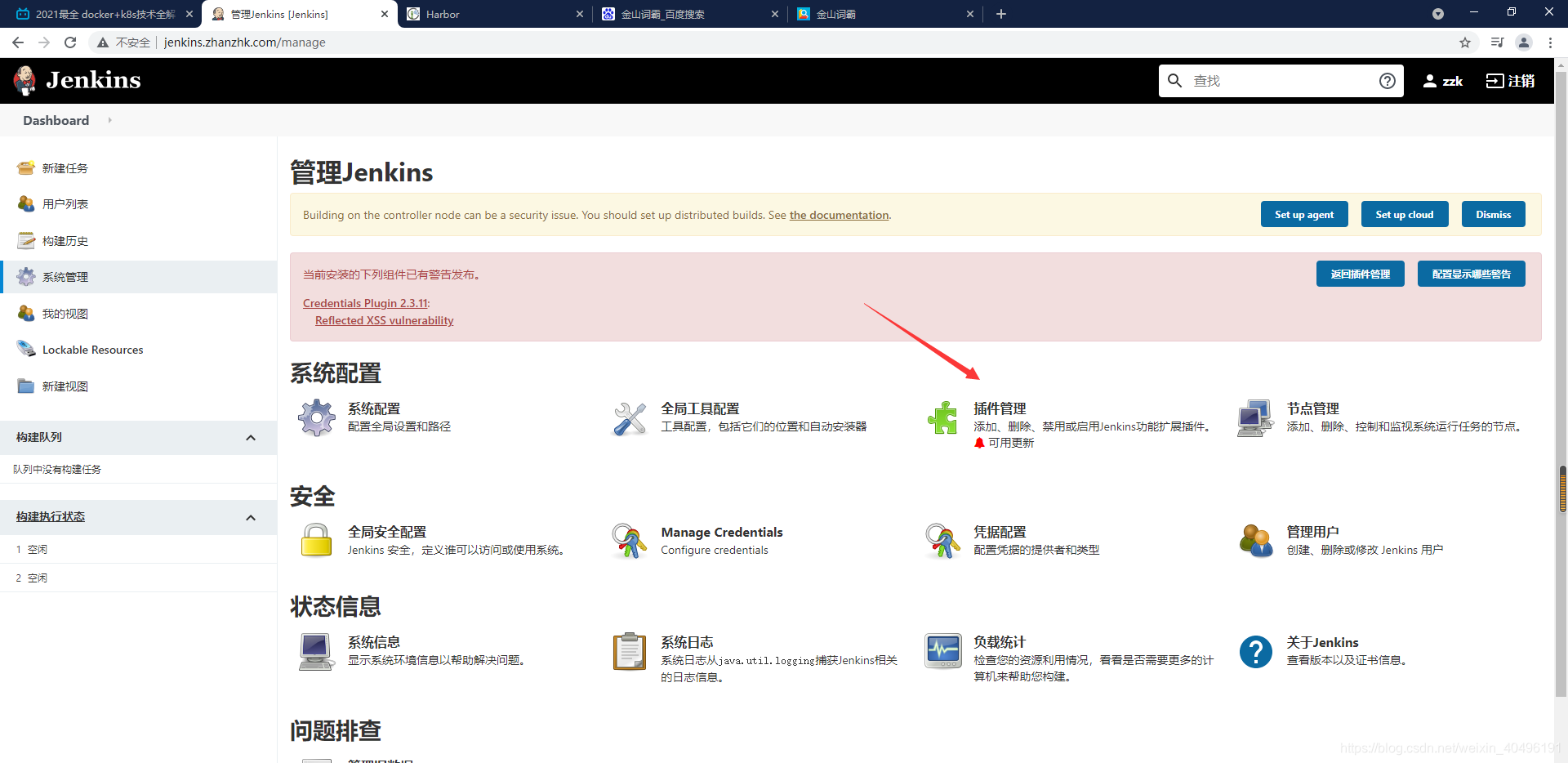This screenshot has width=1568, height=763.
Task: Click the 我的视图 sidebar icon
Action: (26, 314)
